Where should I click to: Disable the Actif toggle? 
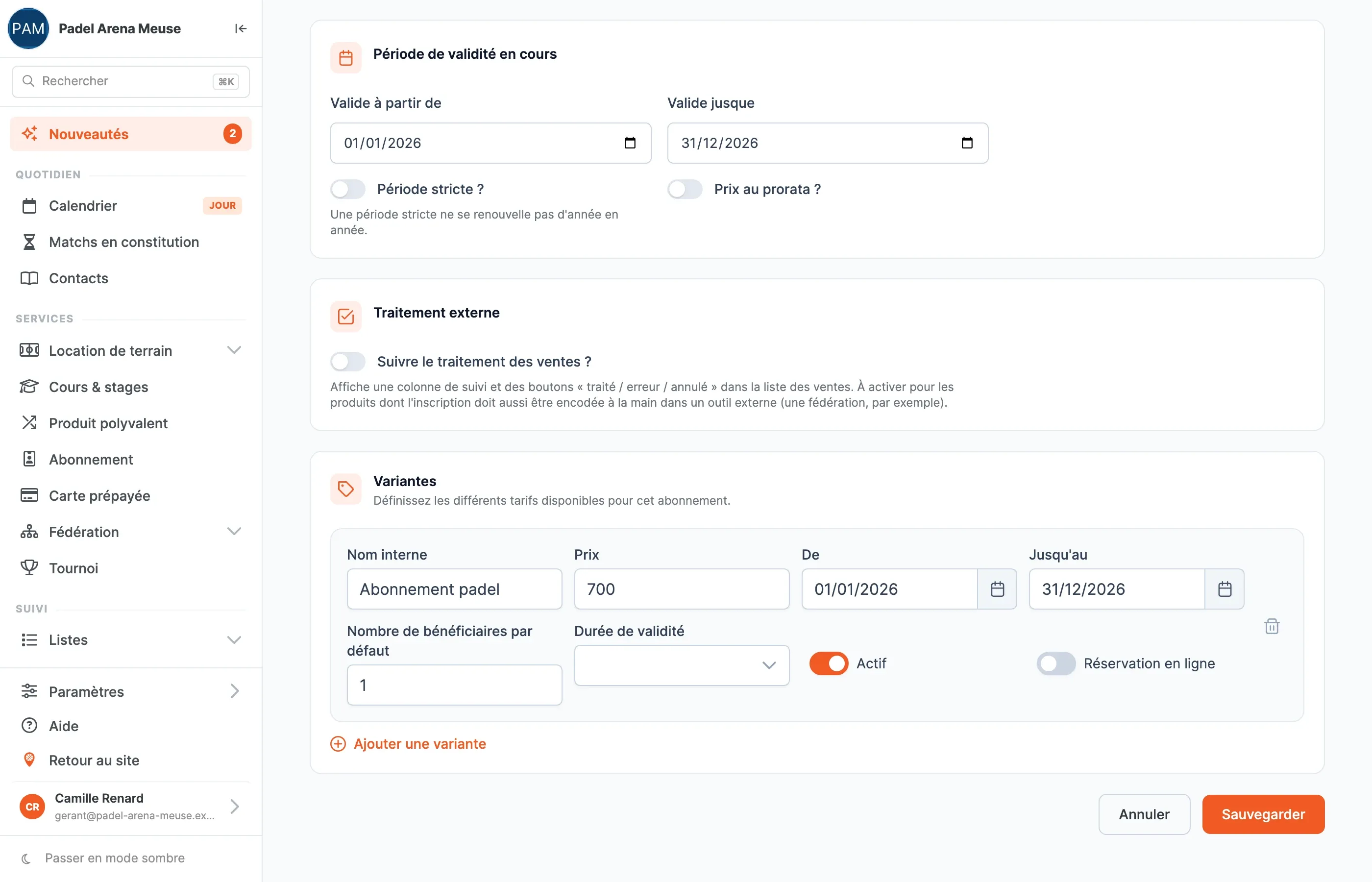pos(829,663)
